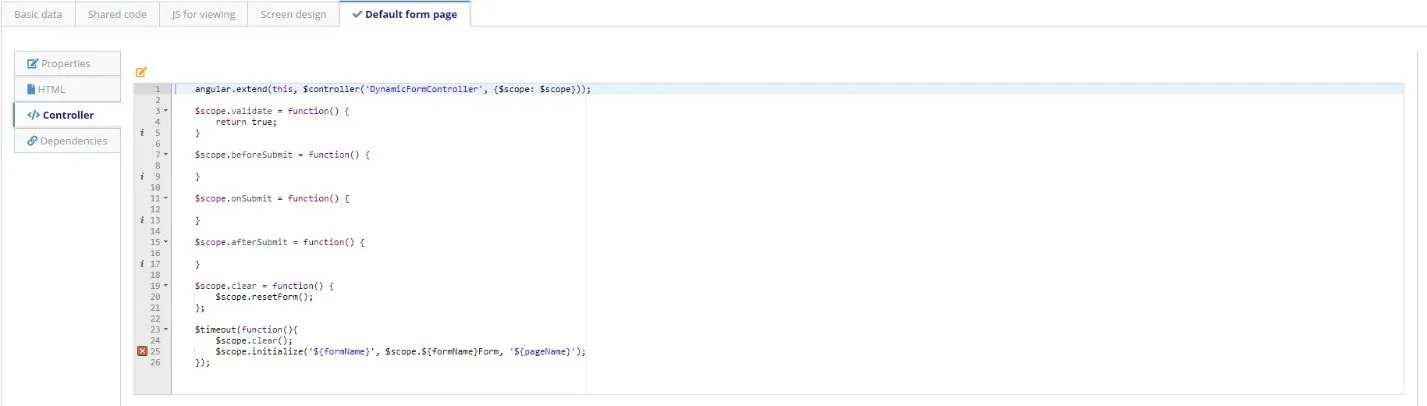Open the Dependencies side tab
1427x406 pixels.
[67, 141]
